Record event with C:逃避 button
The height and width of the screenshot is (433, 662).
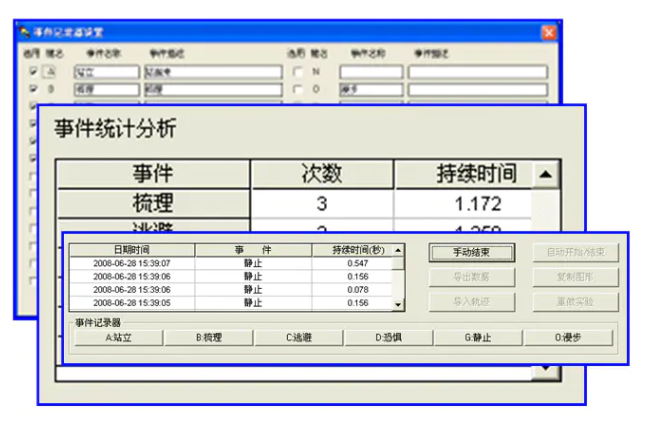click(299, 338)
